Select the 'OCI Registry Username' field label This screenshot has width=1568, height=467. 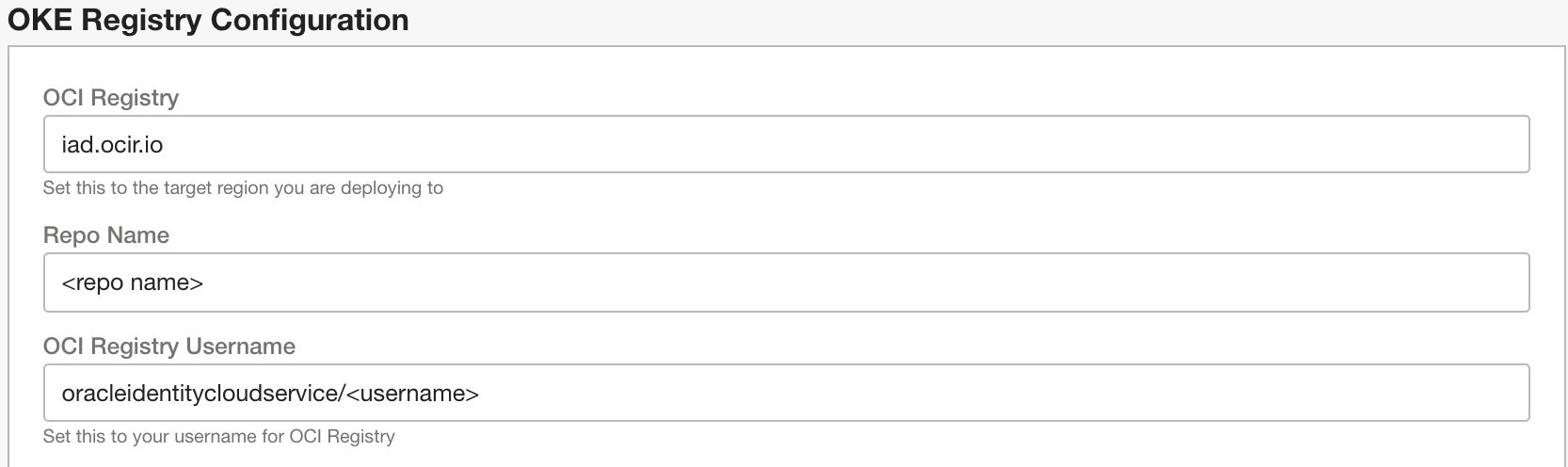(169, 346)
